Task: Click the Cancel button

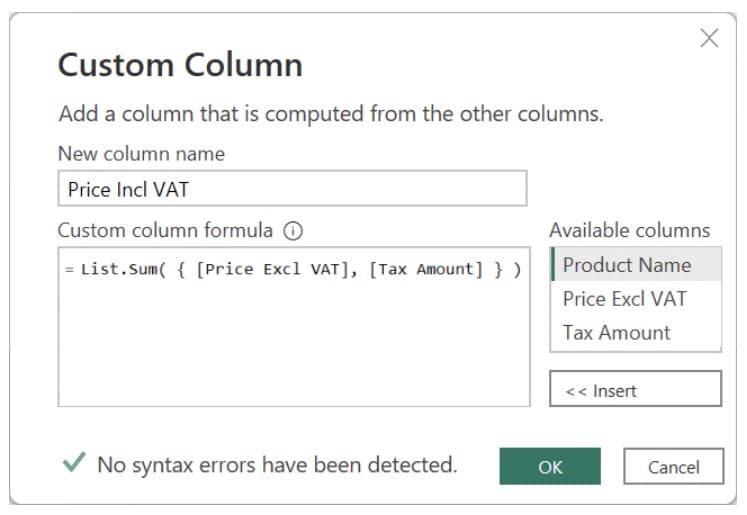Action: pos(674,466)
